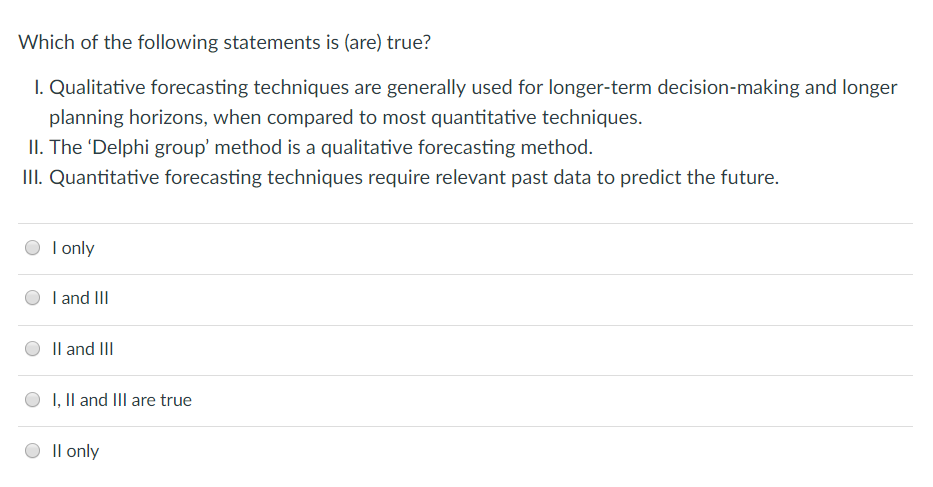
Task: Click the roman numeral 'I.' list marker
Action: (39, 88)
